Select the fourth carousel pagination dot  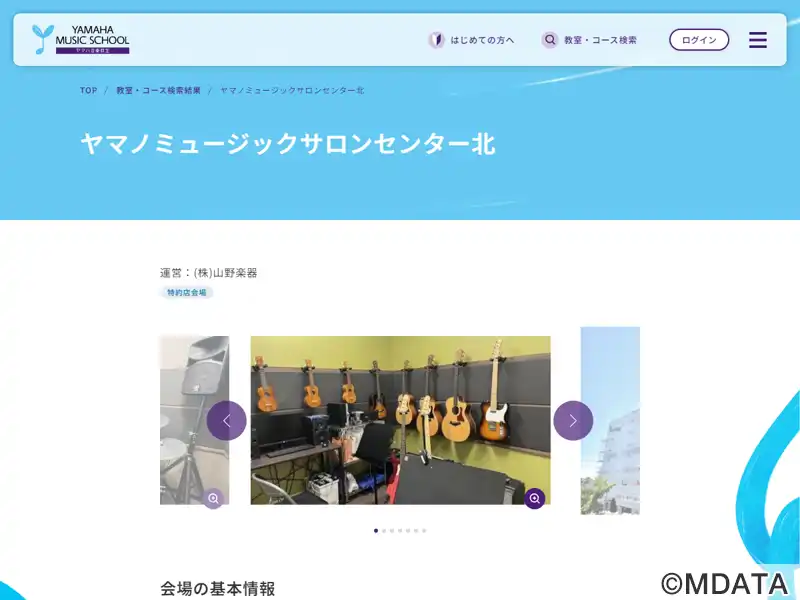click(400, 531)
